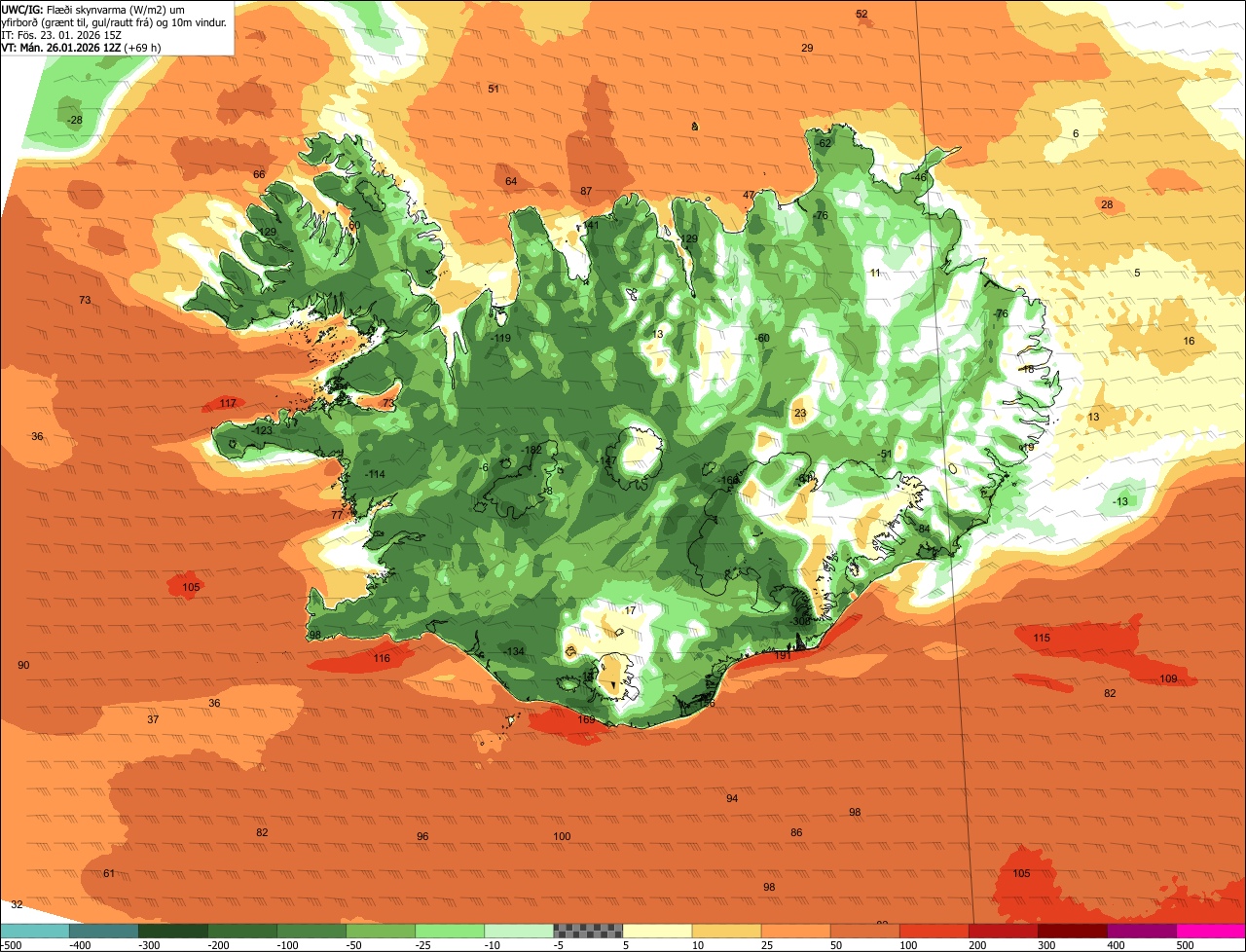Viewport: 1246px width, 952px height.
Task: Click the red legend swatch between 200 and 300
Action: click(1003, 931)
